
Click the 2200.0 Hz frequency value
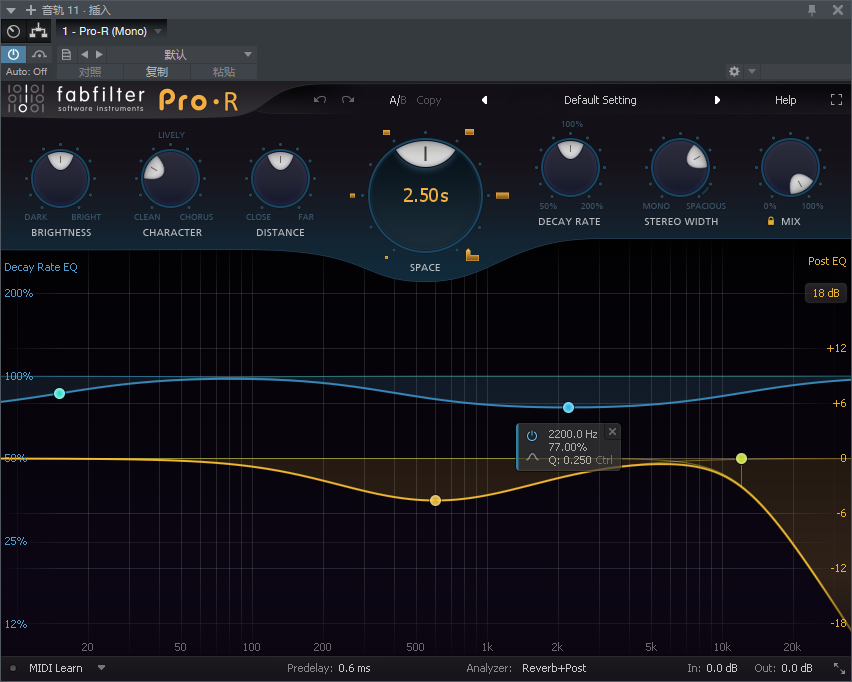pos(573,434)
